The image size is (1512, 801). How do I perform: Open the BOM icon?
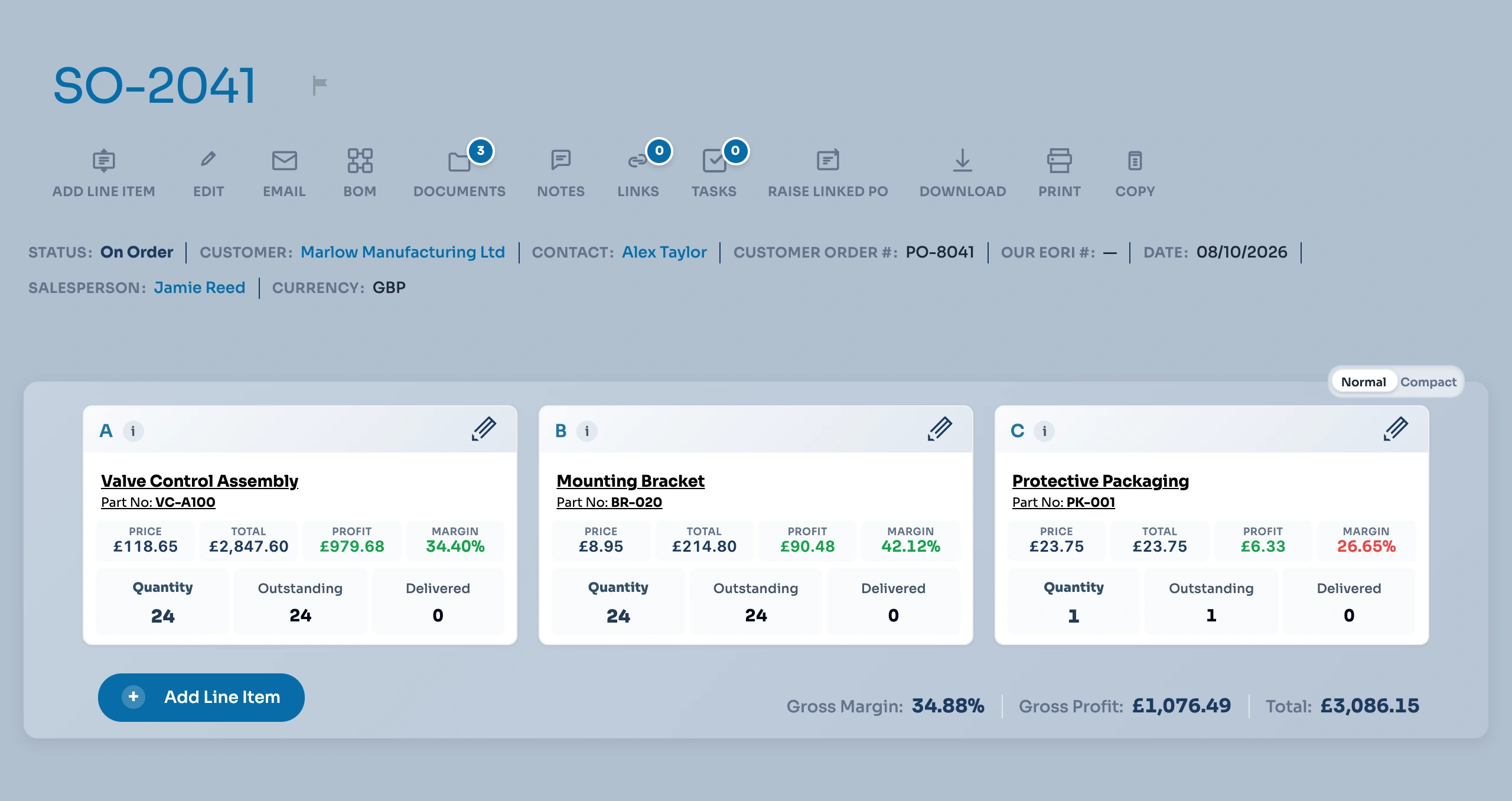[x=360, y=161]
